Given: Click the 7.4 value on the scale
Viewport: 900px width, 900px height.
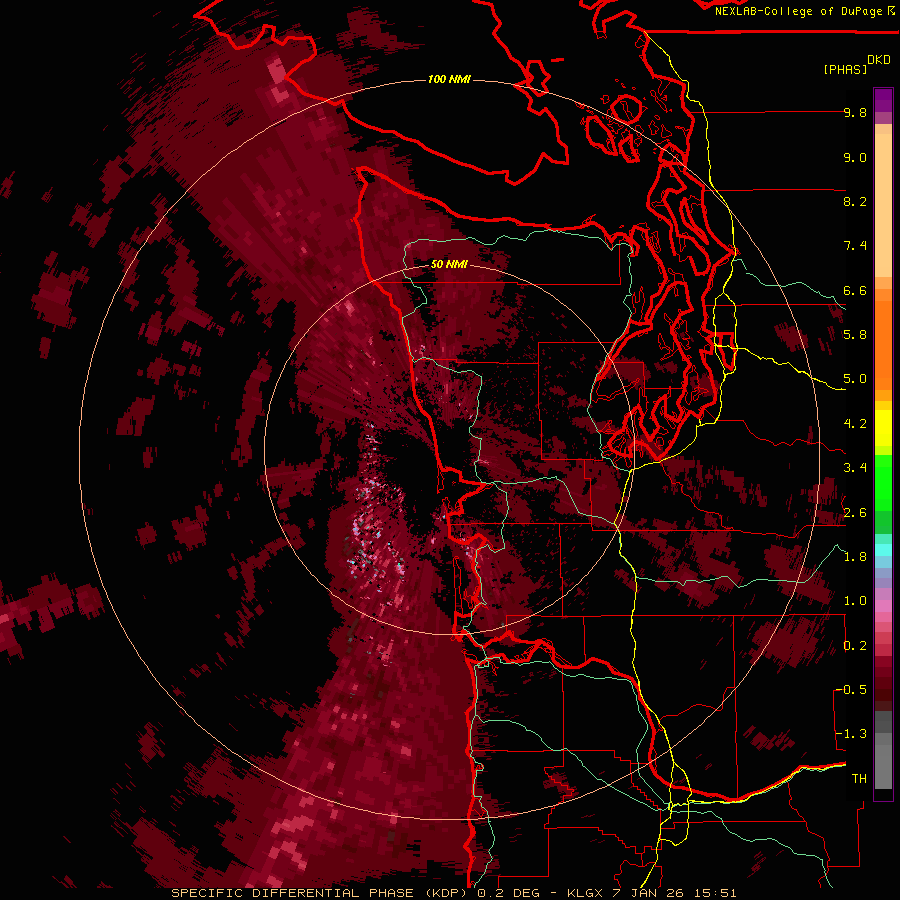Looking at the screenshot, I should [855, 246].
